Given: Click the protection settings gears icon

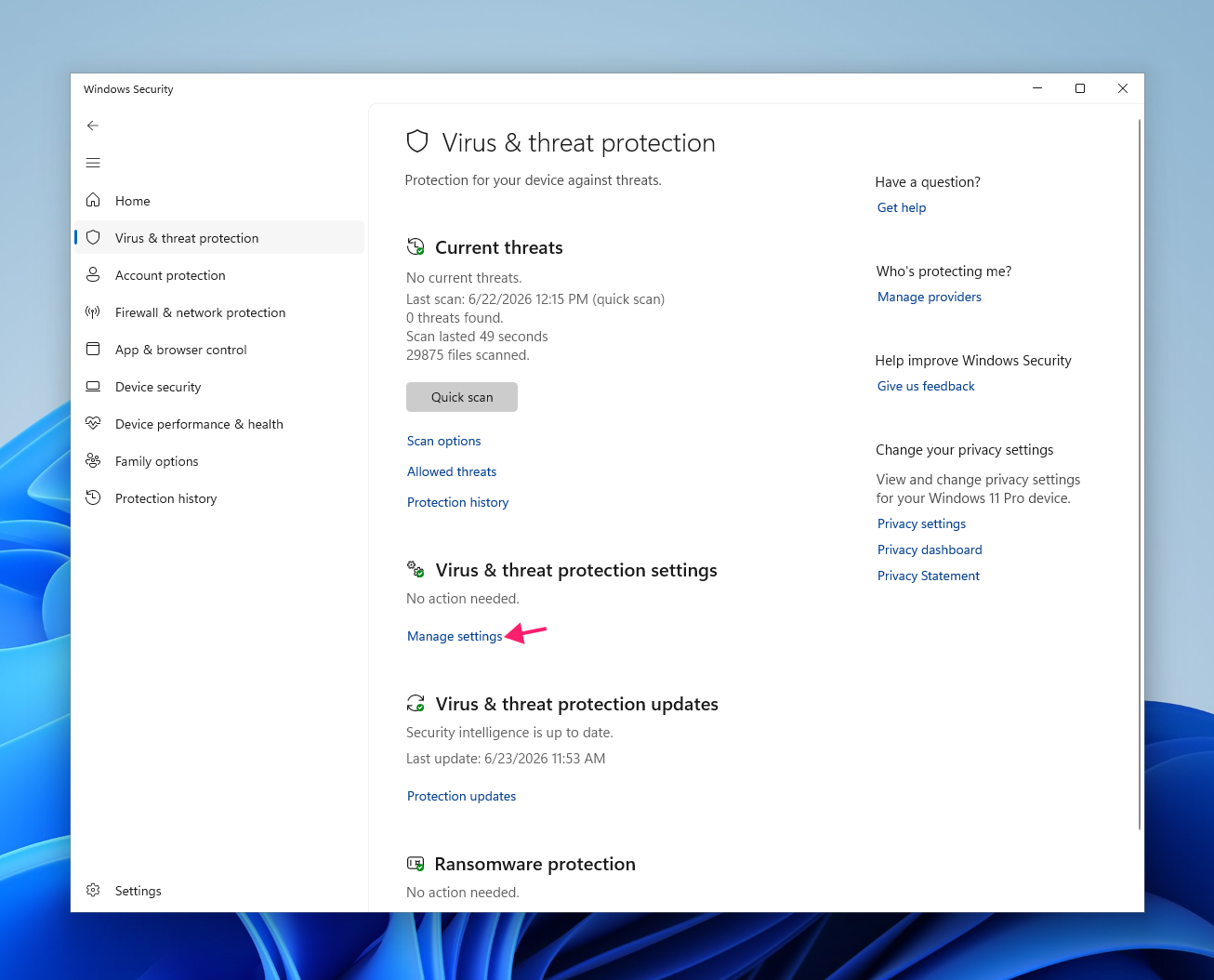Looking at the screenshot, I should click(x=416, y=569).
